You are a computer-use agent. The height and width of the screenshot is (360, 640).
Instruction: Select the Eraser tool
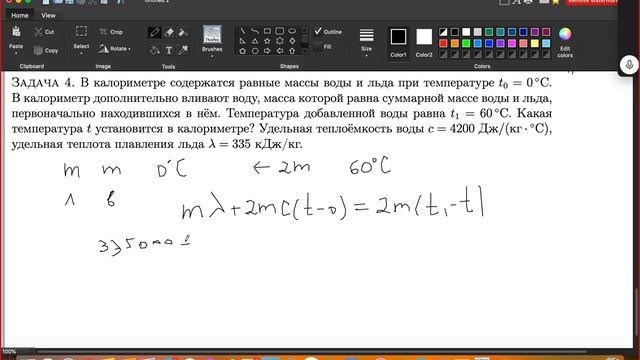[169, 33]
